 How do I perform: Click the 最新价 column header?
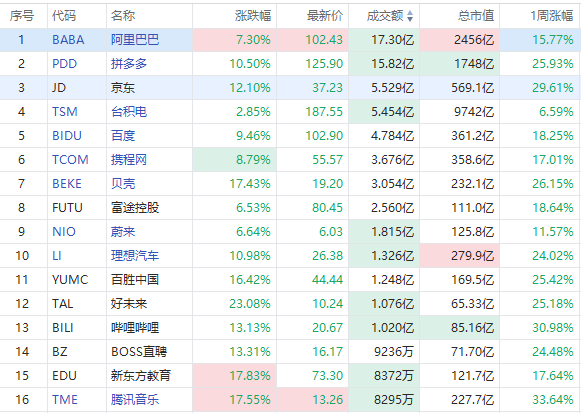click(x=325, y=16)
